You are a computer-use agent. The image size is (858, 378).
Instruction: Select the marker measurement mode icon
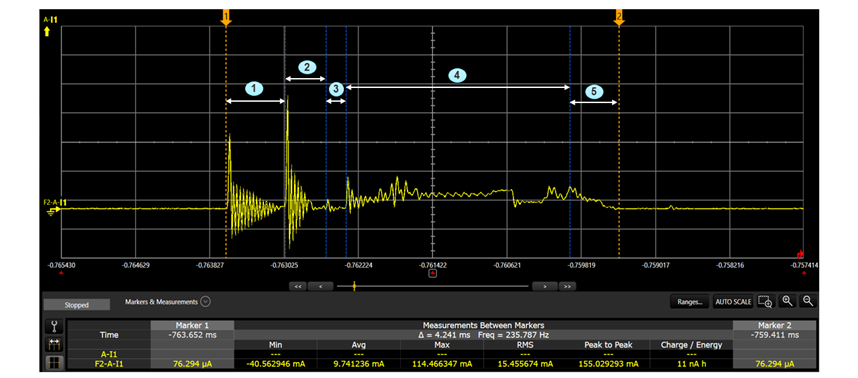[x=54, y=345]
